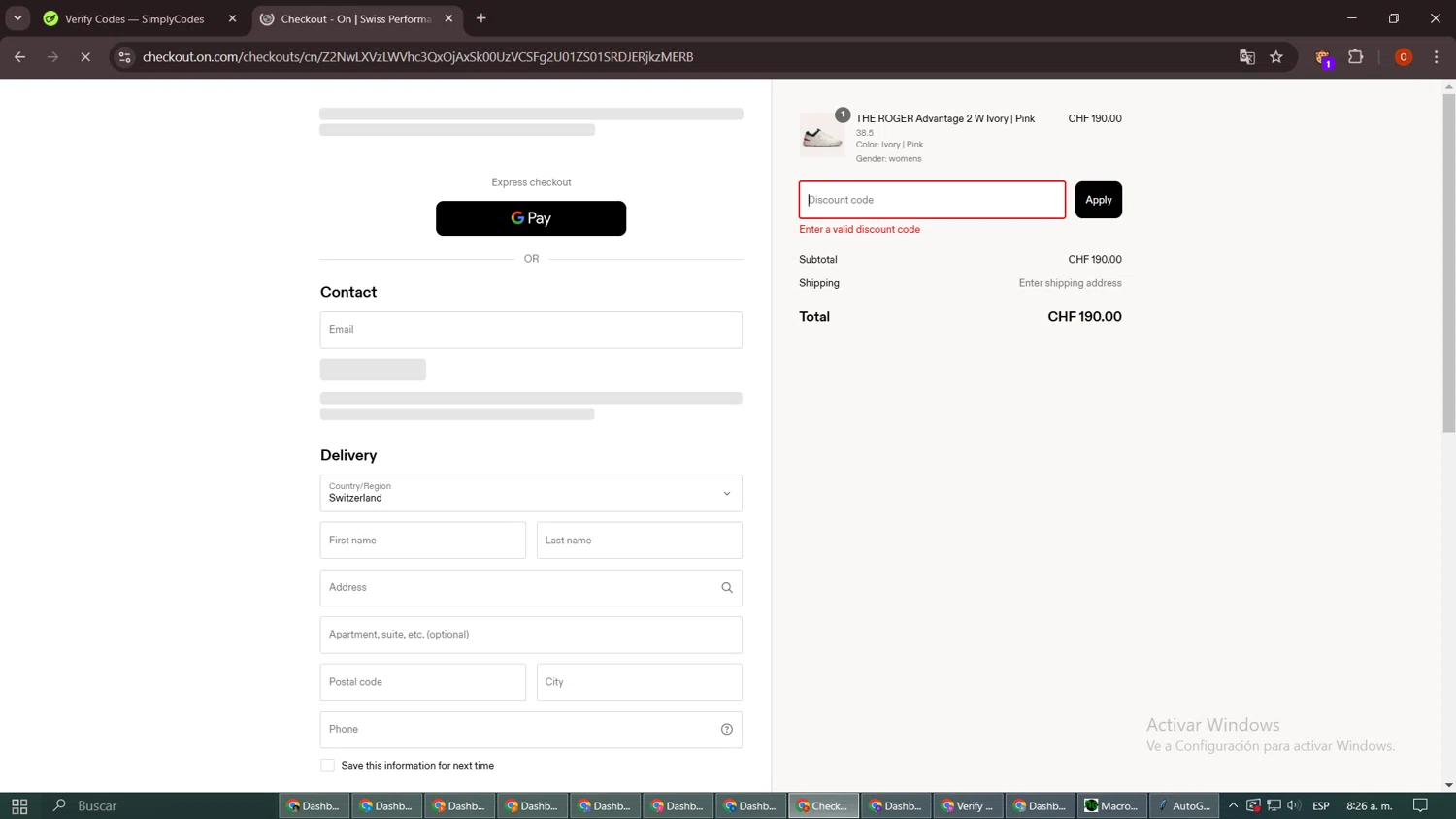Click the page vertical scrollbar
1456x819 pixels.
(x=1448, y=262)
